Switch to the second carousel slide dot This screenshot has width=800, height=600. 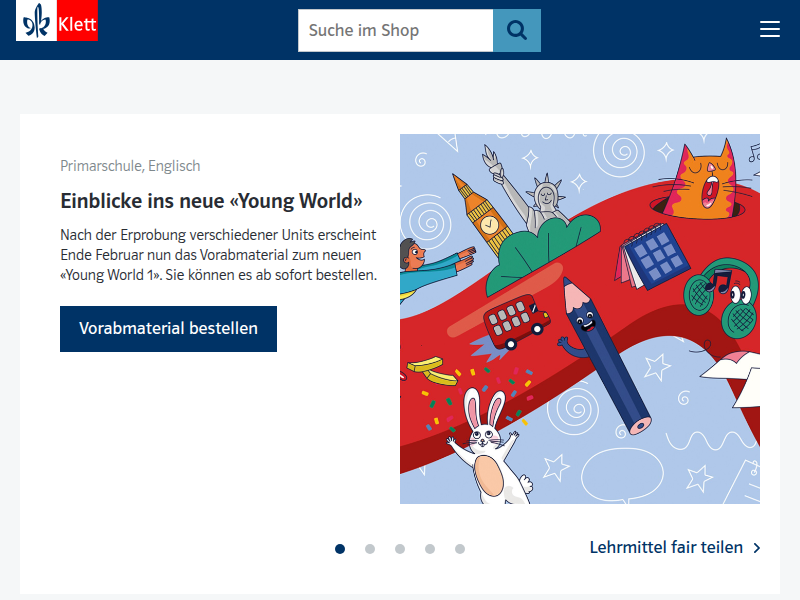click(x=370, y=548)
